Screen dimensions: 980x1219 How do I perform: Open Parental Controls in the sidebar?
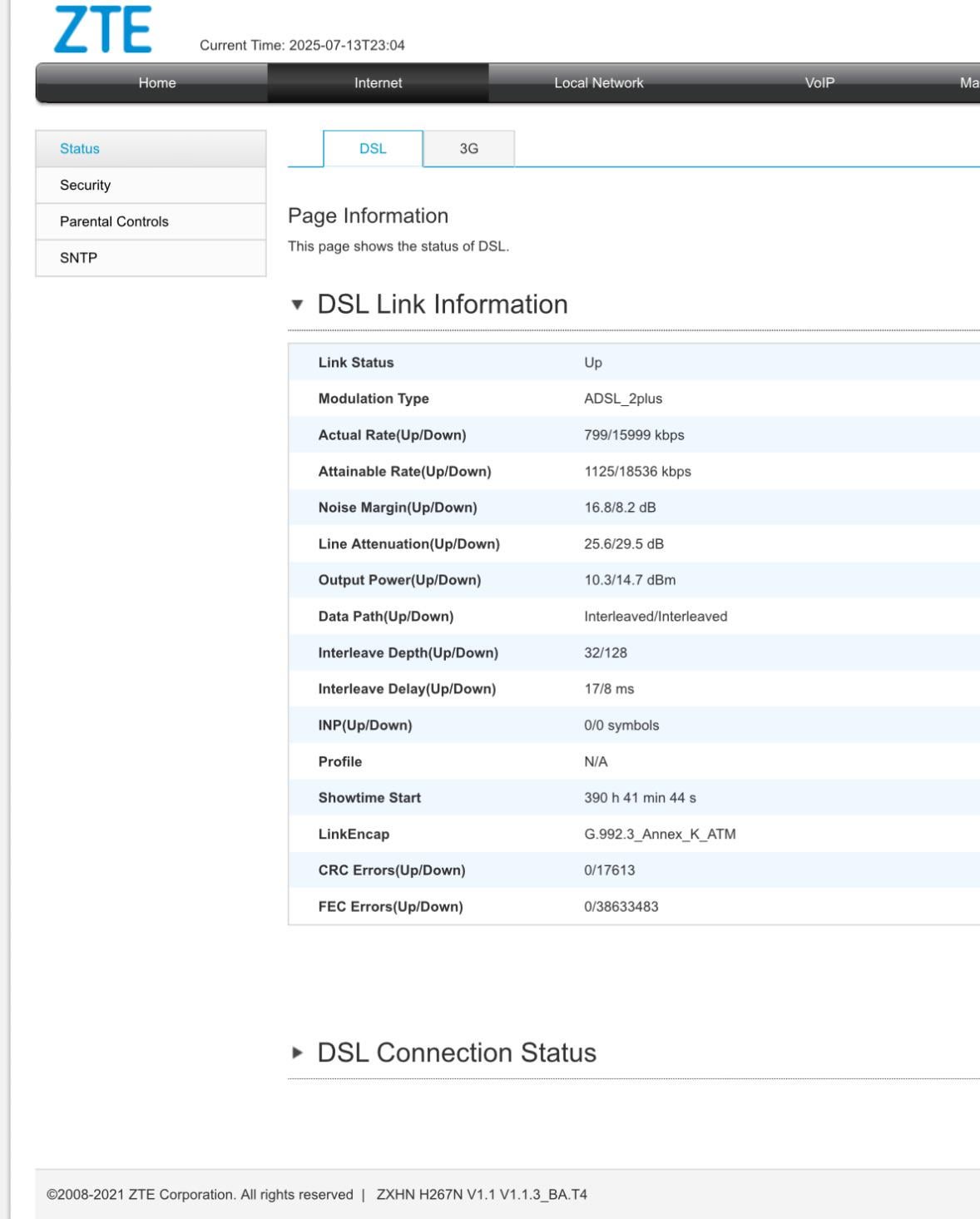click(114, 222)
